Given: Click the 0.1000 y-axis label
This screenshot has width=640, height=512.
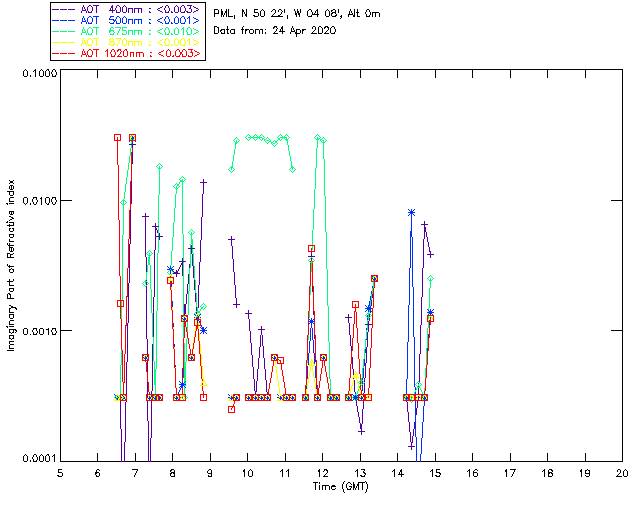Looking at the screenshot, I should [40, 73].
